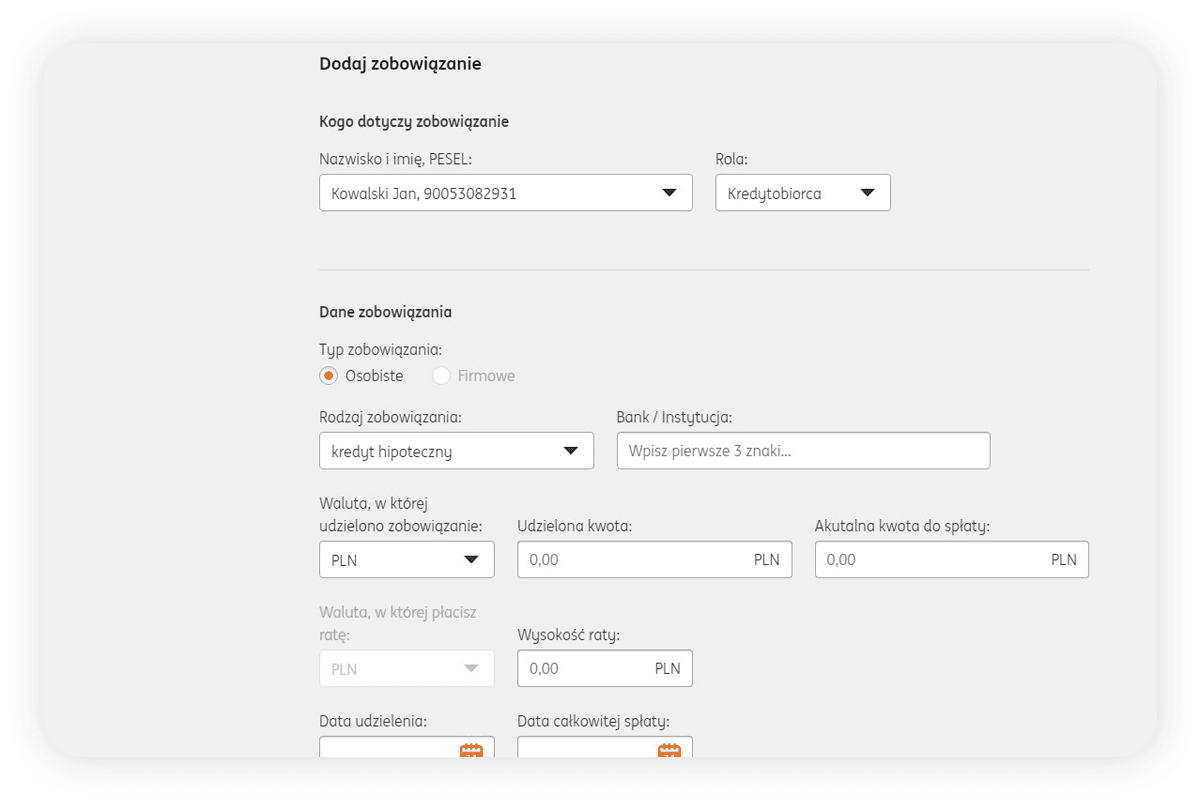
Task: Focus the Bank / Instytucja search field
Action: coord(803,451)
